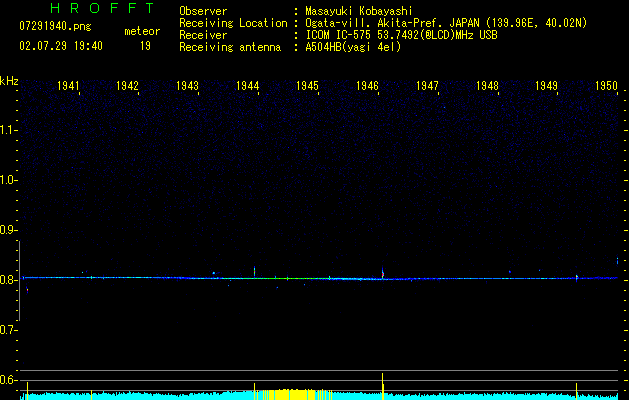Click the 1942 time axis label
This screenshot has height=400, width=629.
pyautogui.click(x=127, y=85)
